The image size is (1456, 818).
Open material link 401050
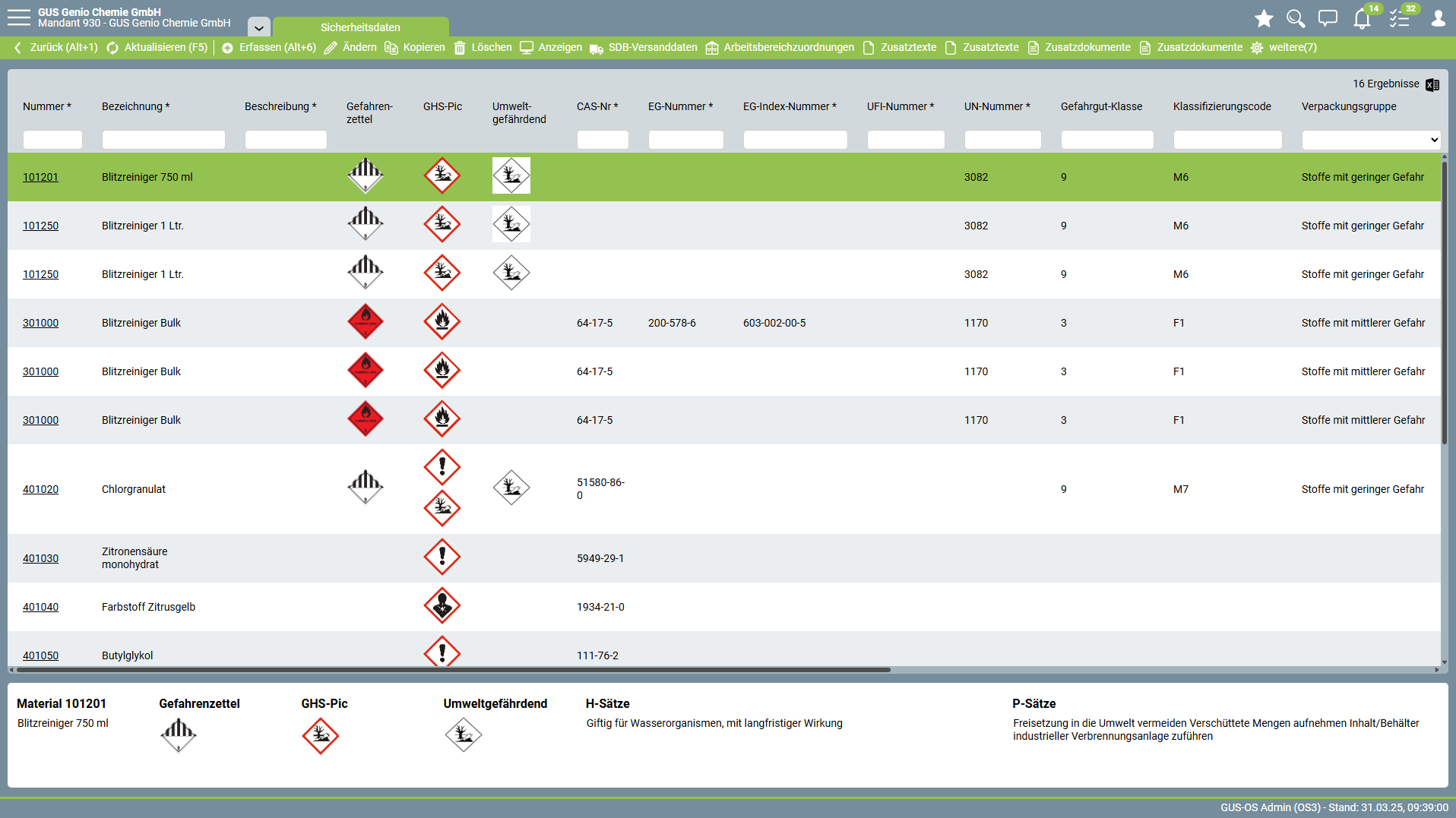tap(40, 655)
